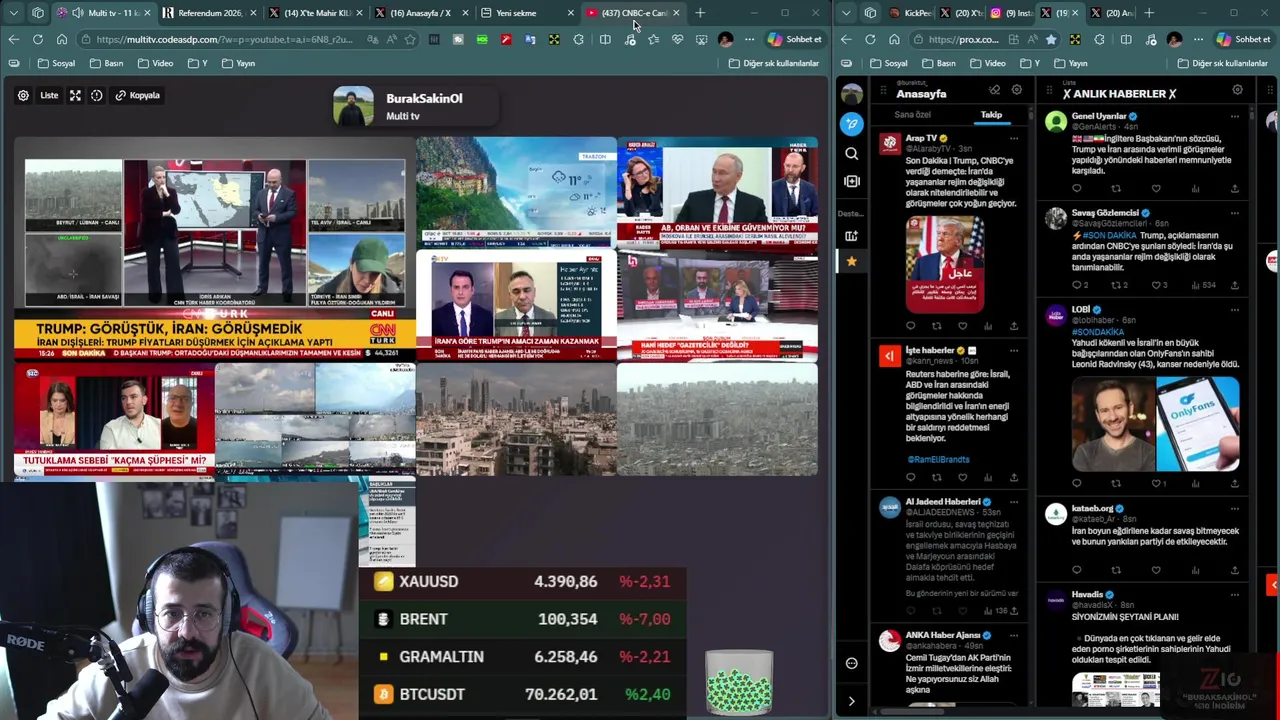Reload the Multi tv page
The height and width of the screenshot is (720, 1280).
coord(37,39)
